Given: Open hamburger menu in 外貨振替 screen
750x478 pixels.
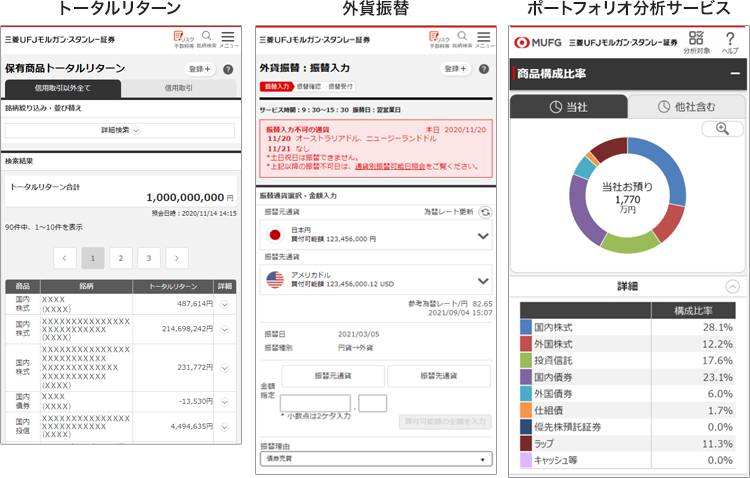Looking at the screenshot, I should pyautogui.click(x=484, y=39).
